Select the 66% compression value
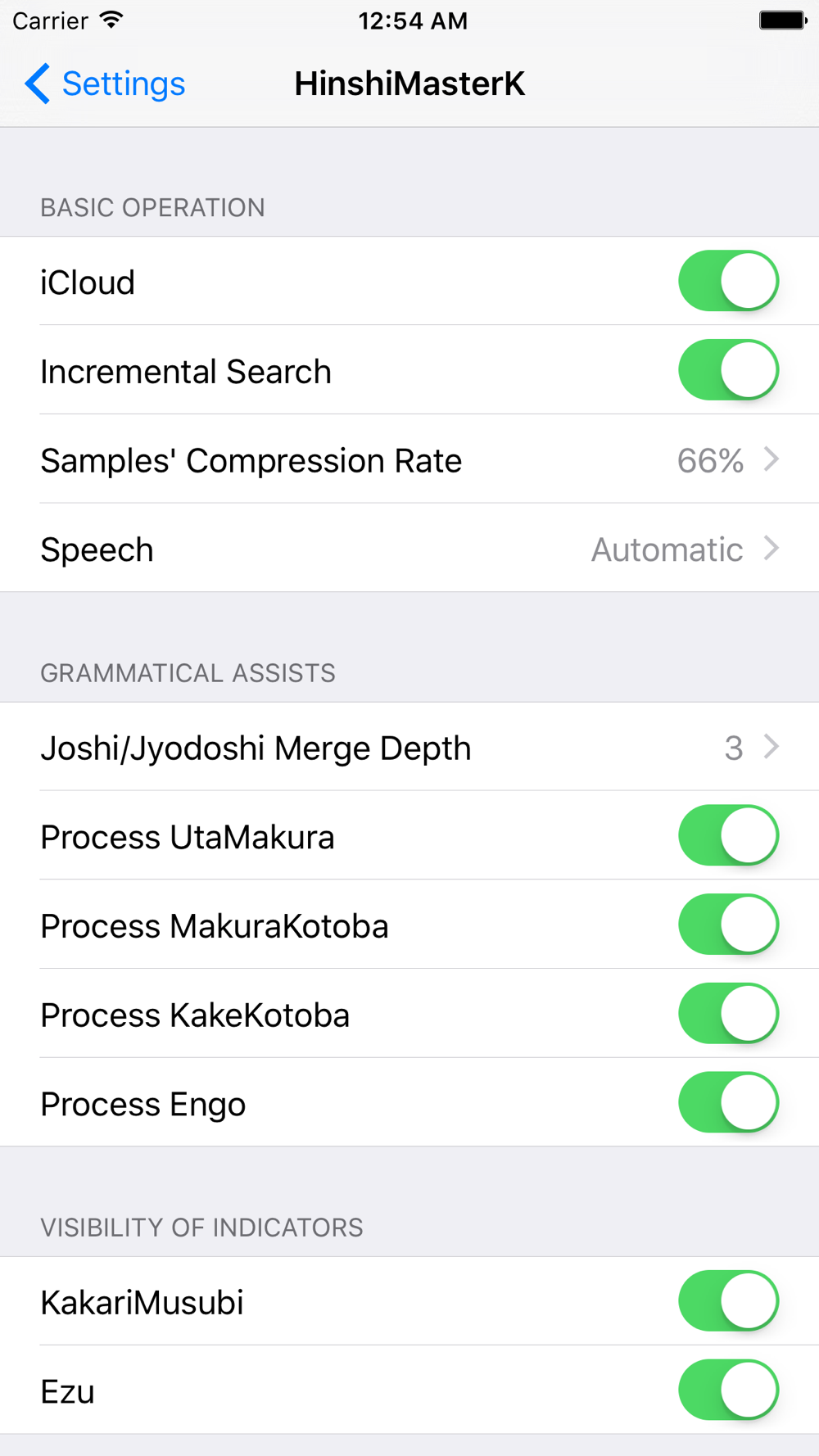The image size is (819, 1456). point(710,461)
